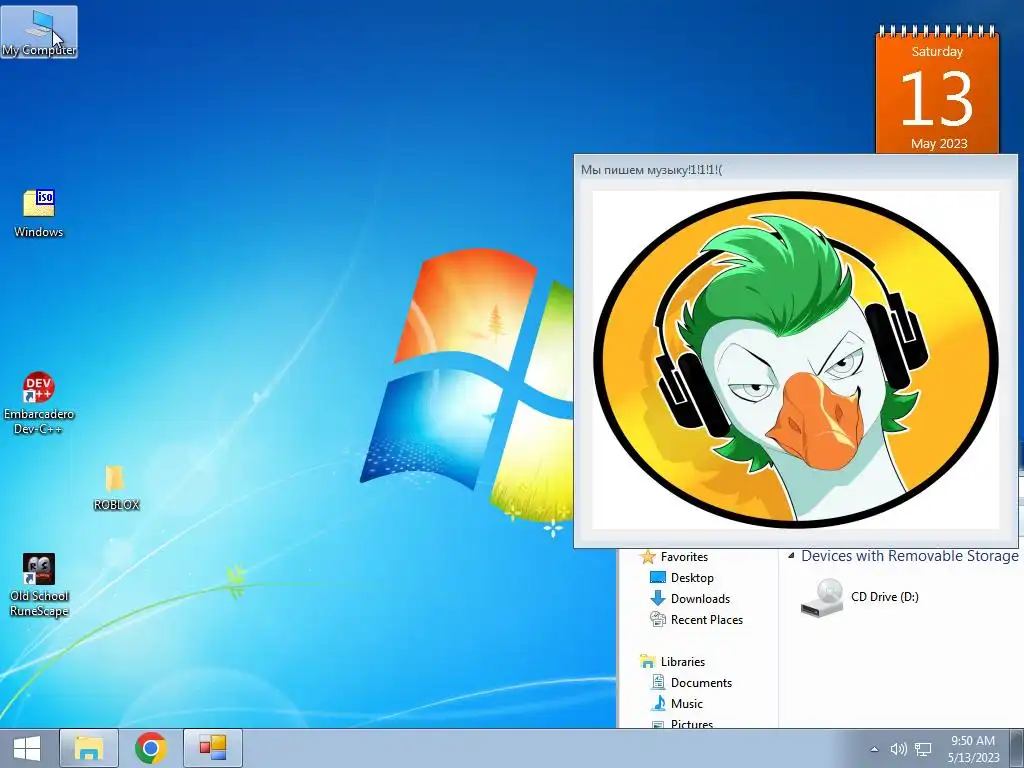This screenshot has width=1024, height=768.
Task: Show hidden tray icons arrow
Action: (x=874, y=749)
